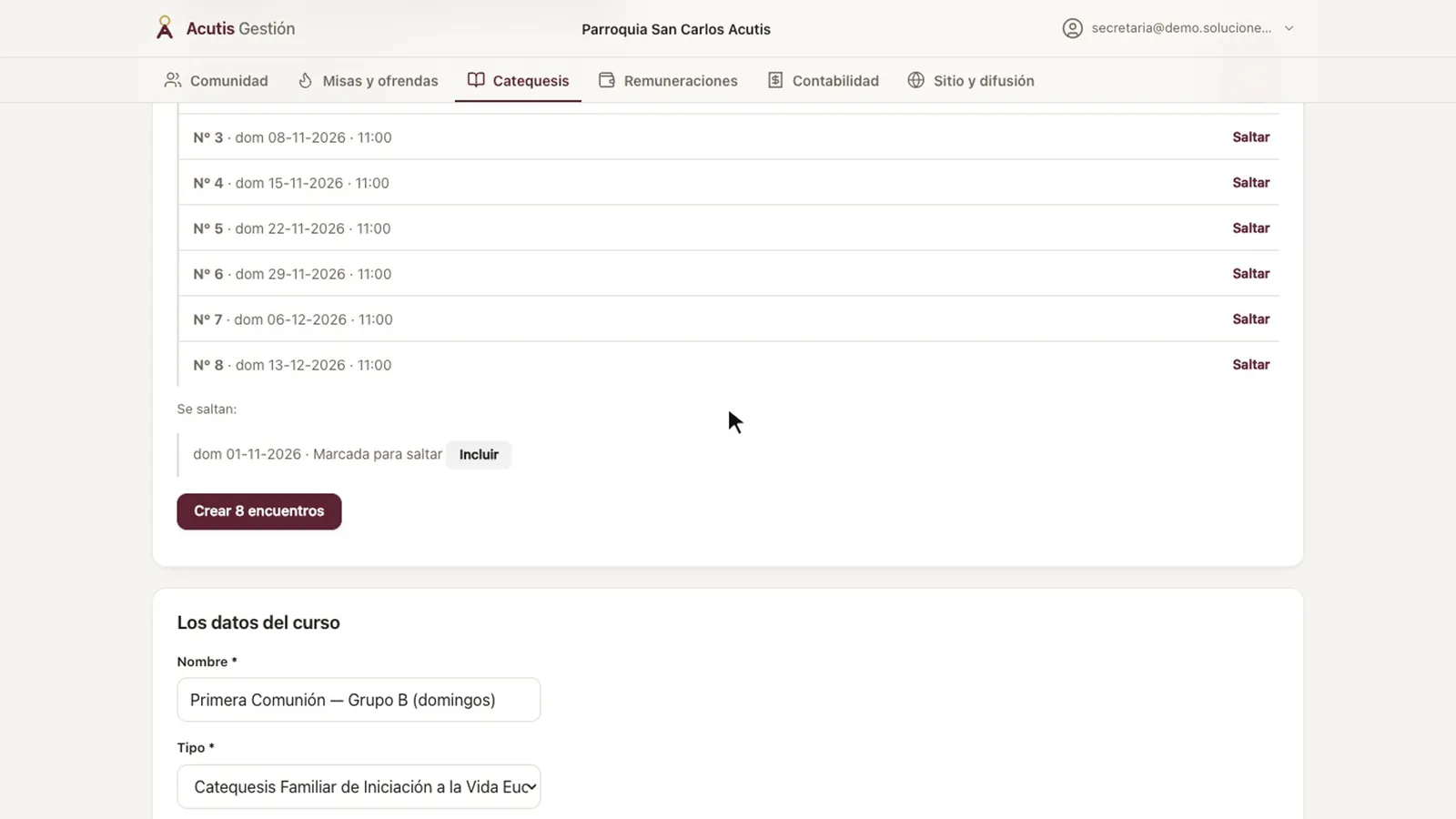Click the text 'Nº 7 · dom 06-12-2026 · 11:00'
Screen dimensions: 1456x819
[293, 319]
